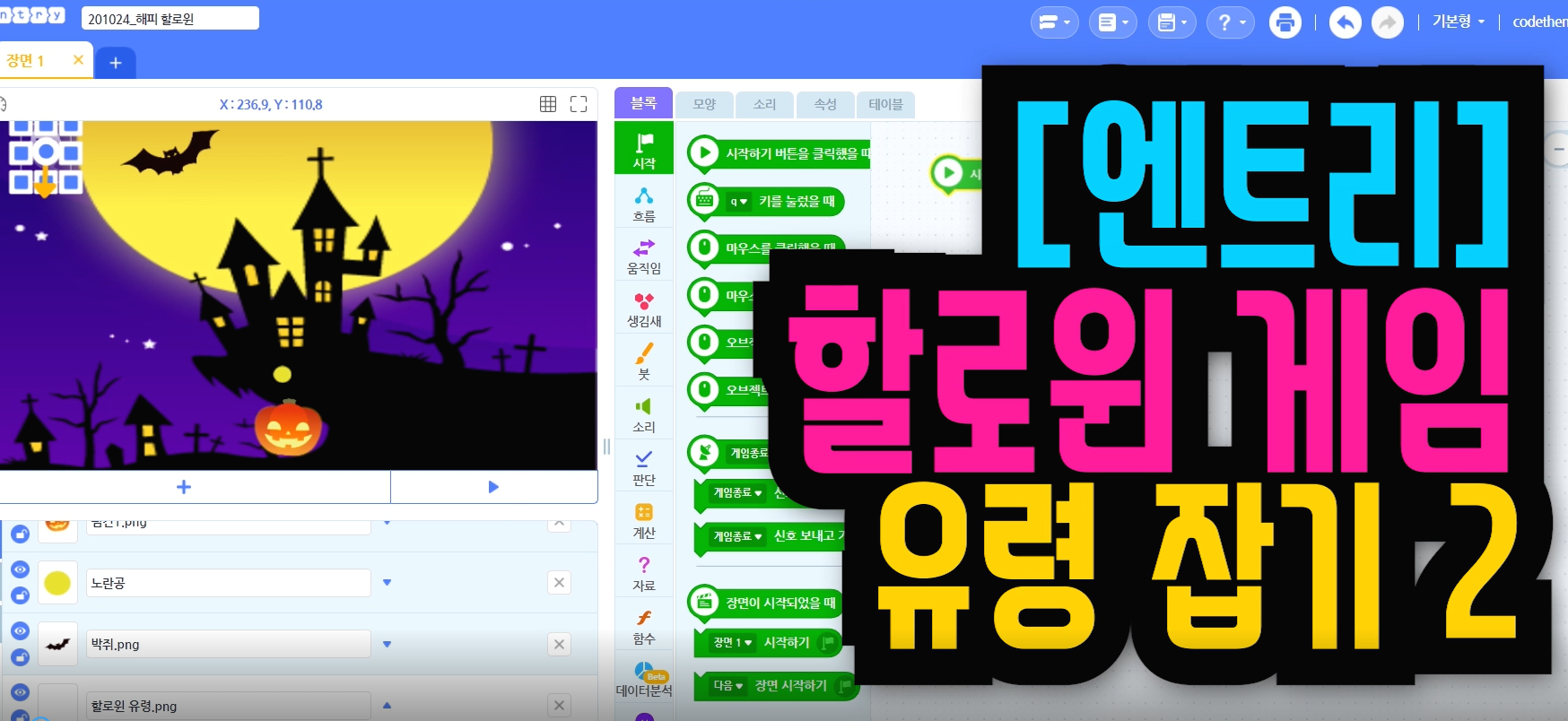Expand details of 박쥐.png object
This screenshot has width=1568, height=721.
(388, 644)
